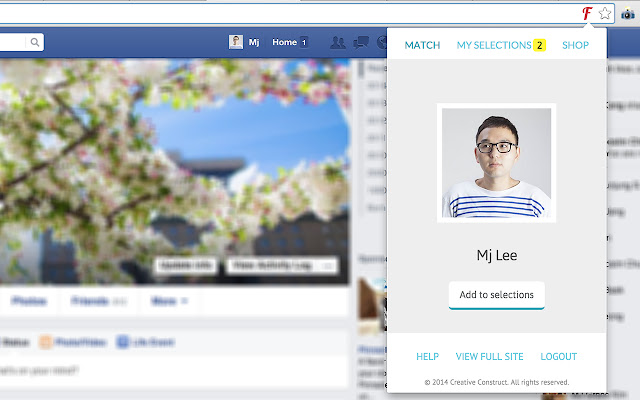Viewport: 640px width, 400px height.
Task: Go to Mj profile link
Action: [254, 42]
